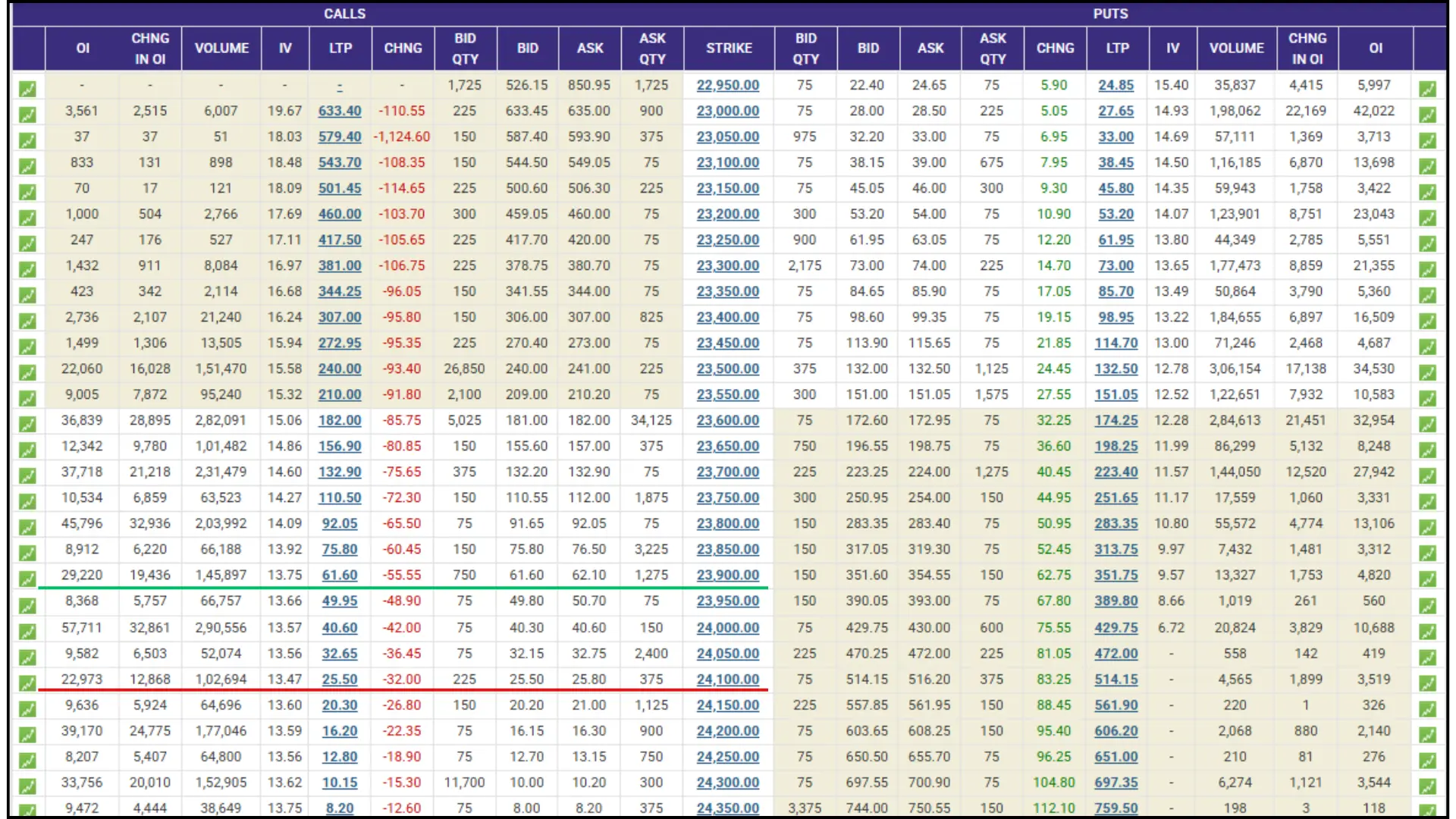
Task: Open puts LTP link 132.50
Action: coord(1116,369)
